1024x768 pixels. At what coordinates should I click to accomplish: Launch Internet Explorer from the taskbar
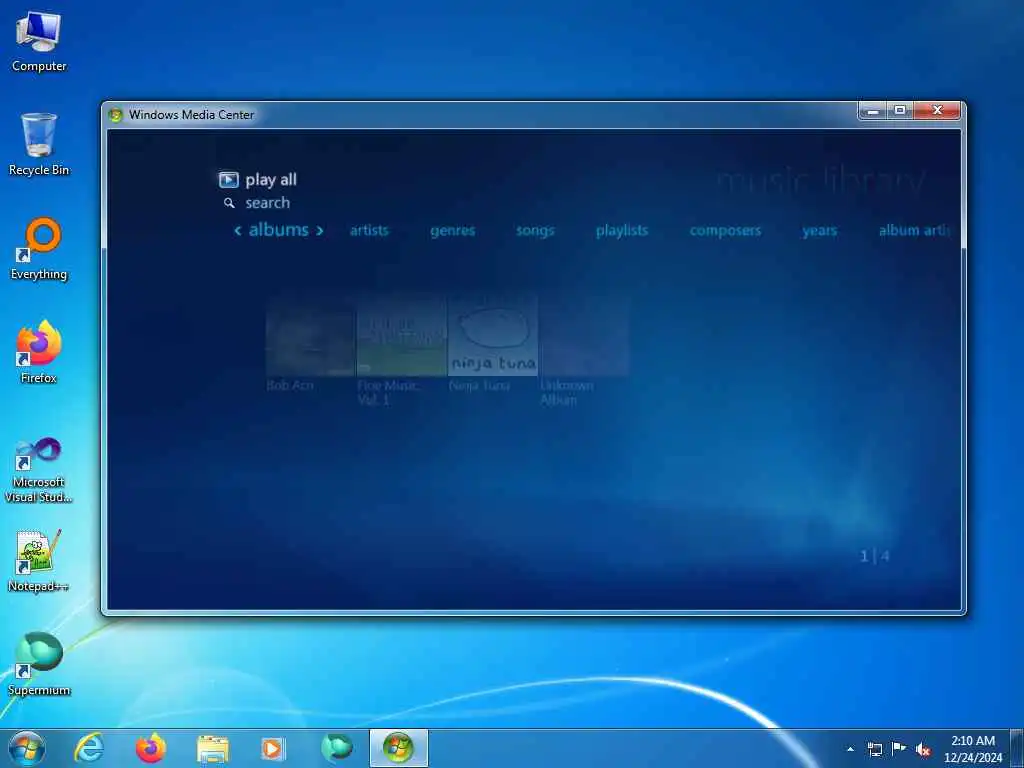89,748
